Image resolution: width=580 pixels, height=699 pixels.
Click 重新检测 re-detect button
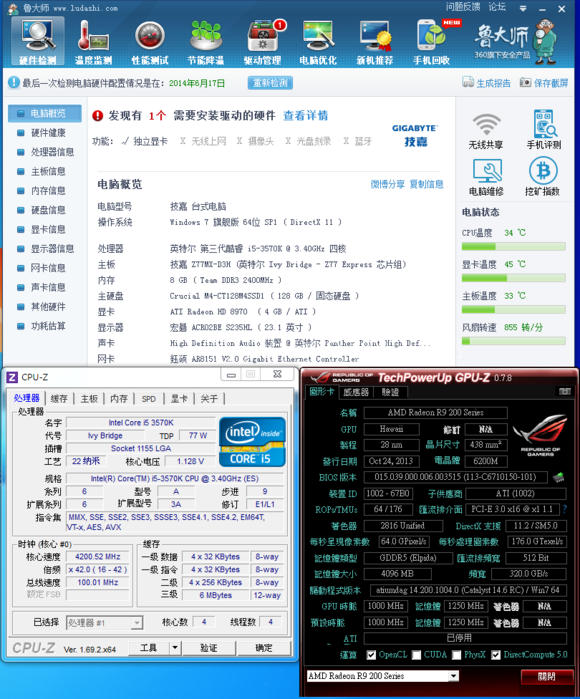[x=270, y=82]
